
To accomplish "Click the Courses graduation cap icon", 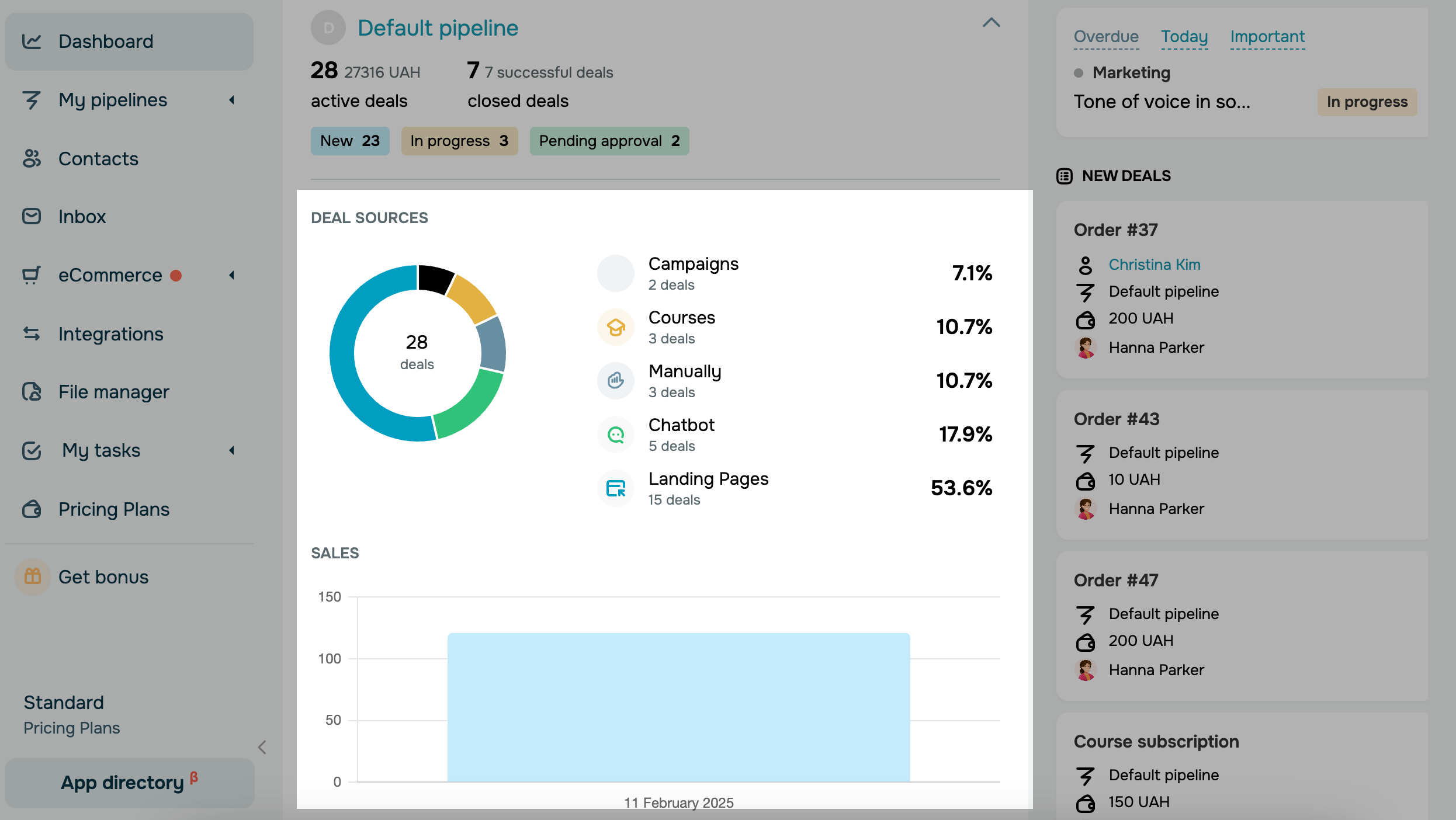I will click(x=615, y=327).
